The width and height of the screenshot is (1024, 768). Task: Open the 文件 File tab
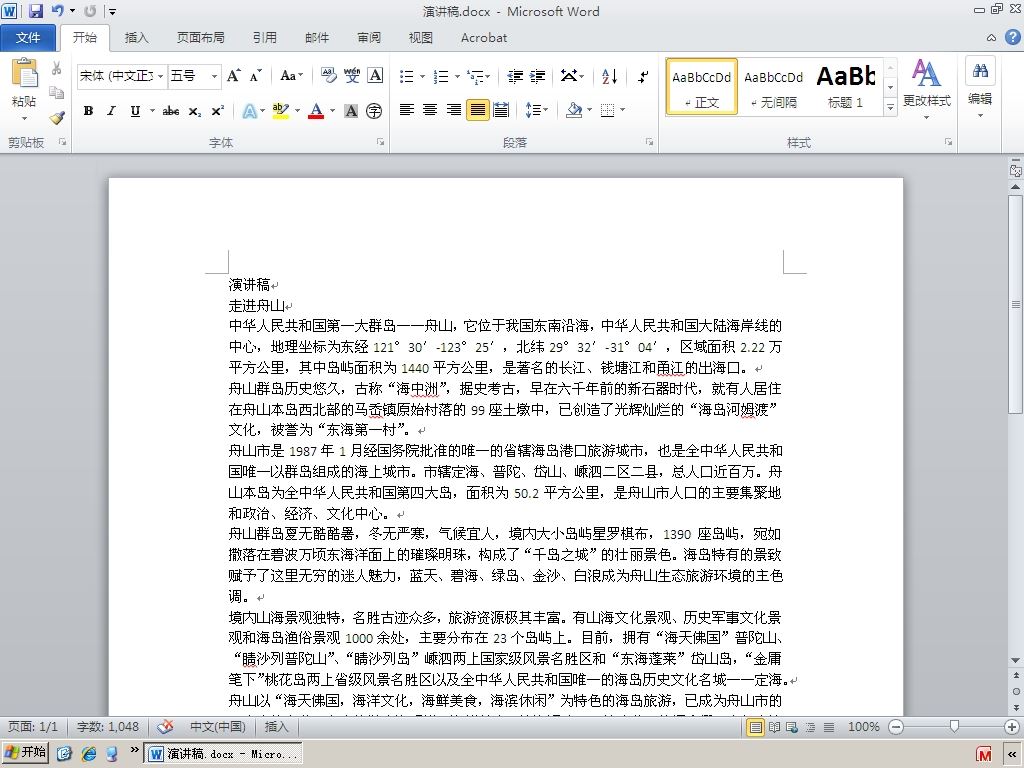click(27, 38)
